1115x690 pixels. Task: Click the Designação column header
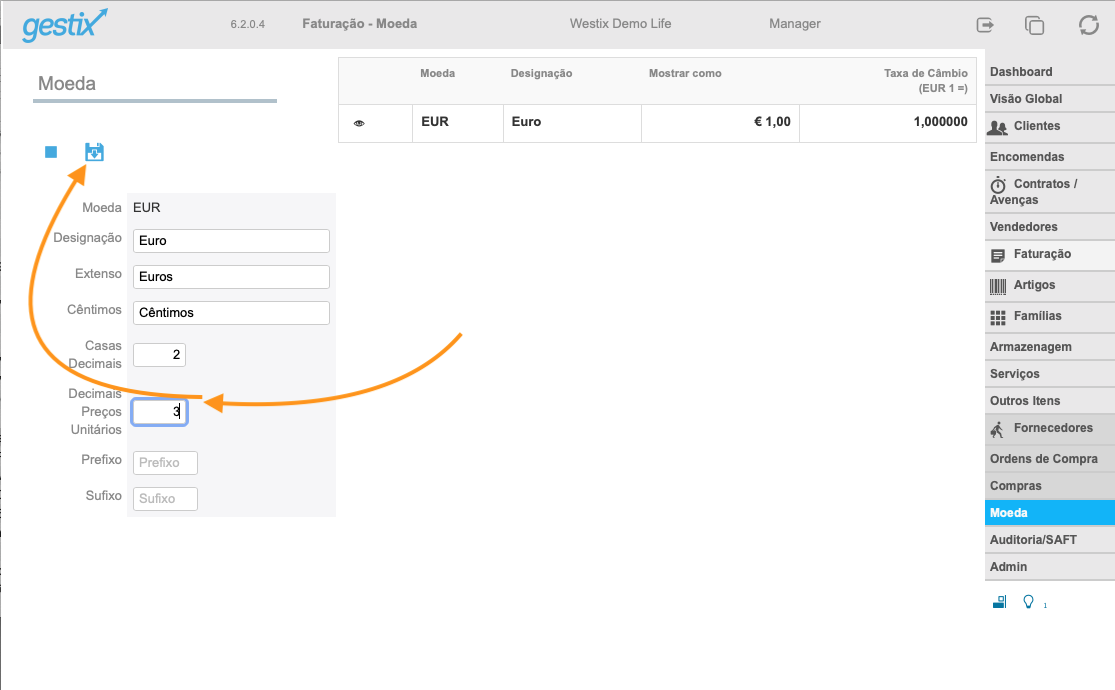(541, 73)
